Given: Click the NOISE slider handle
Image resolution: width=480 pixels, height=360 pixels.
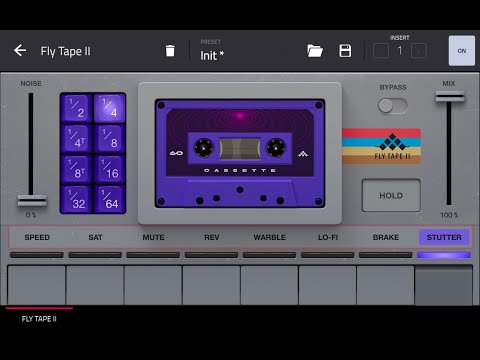Looking at the screenshot, I should 32,201.
